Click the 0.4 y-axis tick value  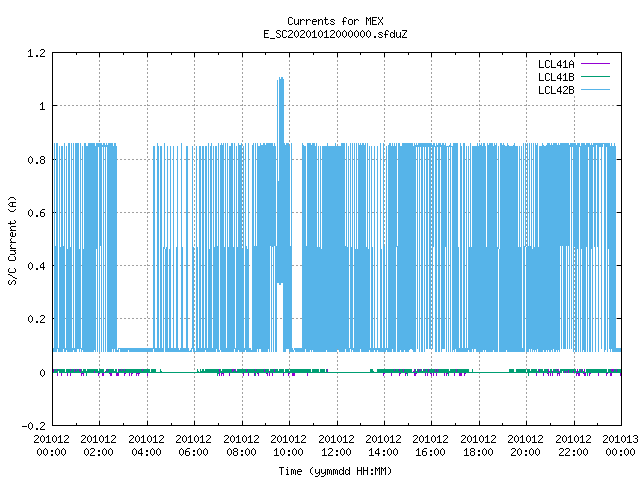[36, 266]
